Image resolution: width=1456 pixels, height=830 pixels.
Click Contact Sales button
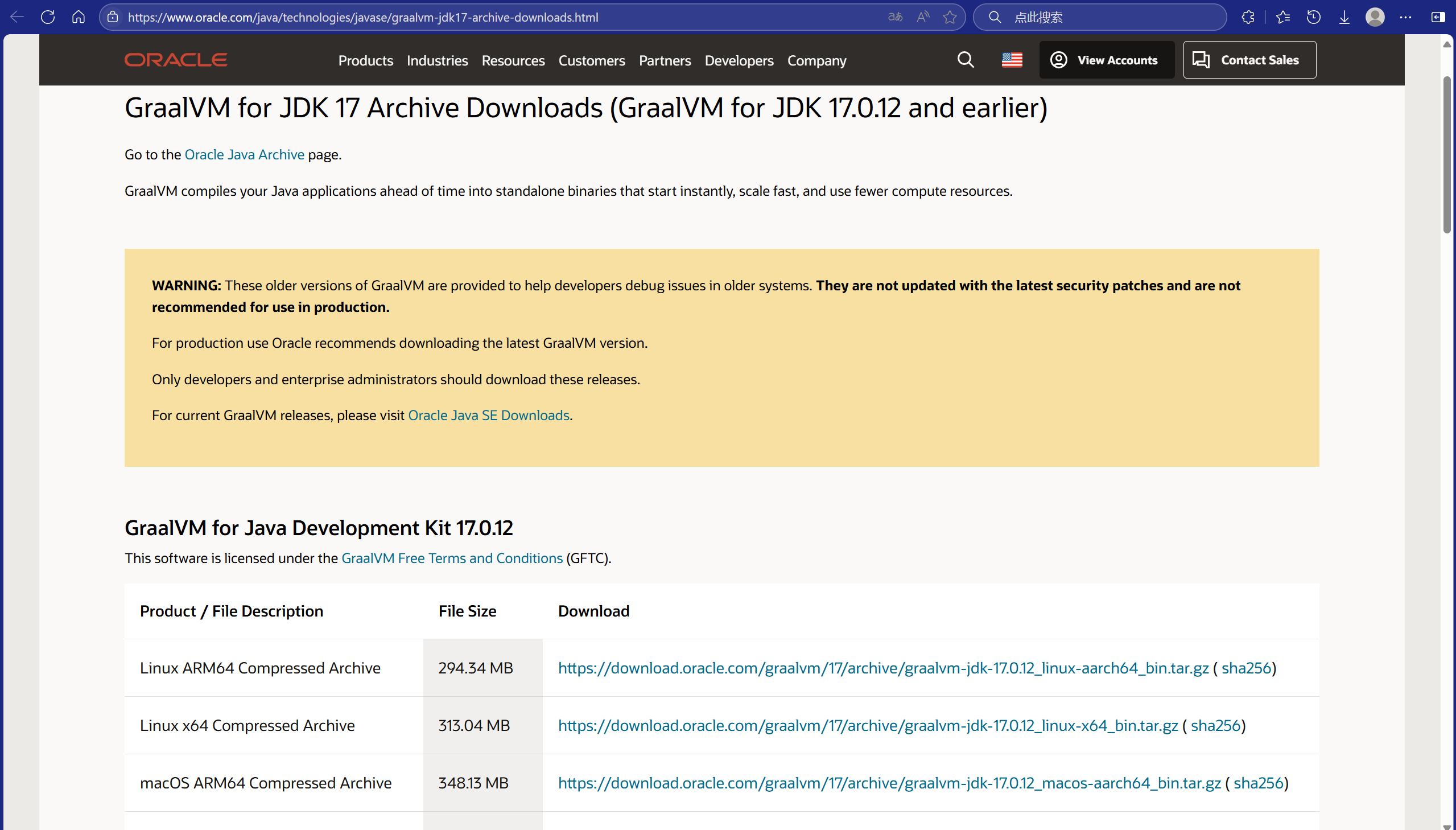pyautogui.click(x=1249, y=60)
